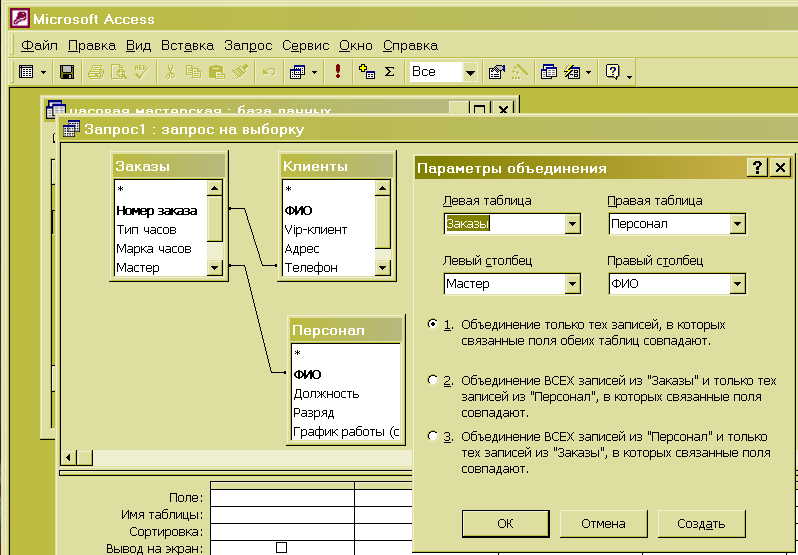Click the Print Preview icon

(119, 72)
